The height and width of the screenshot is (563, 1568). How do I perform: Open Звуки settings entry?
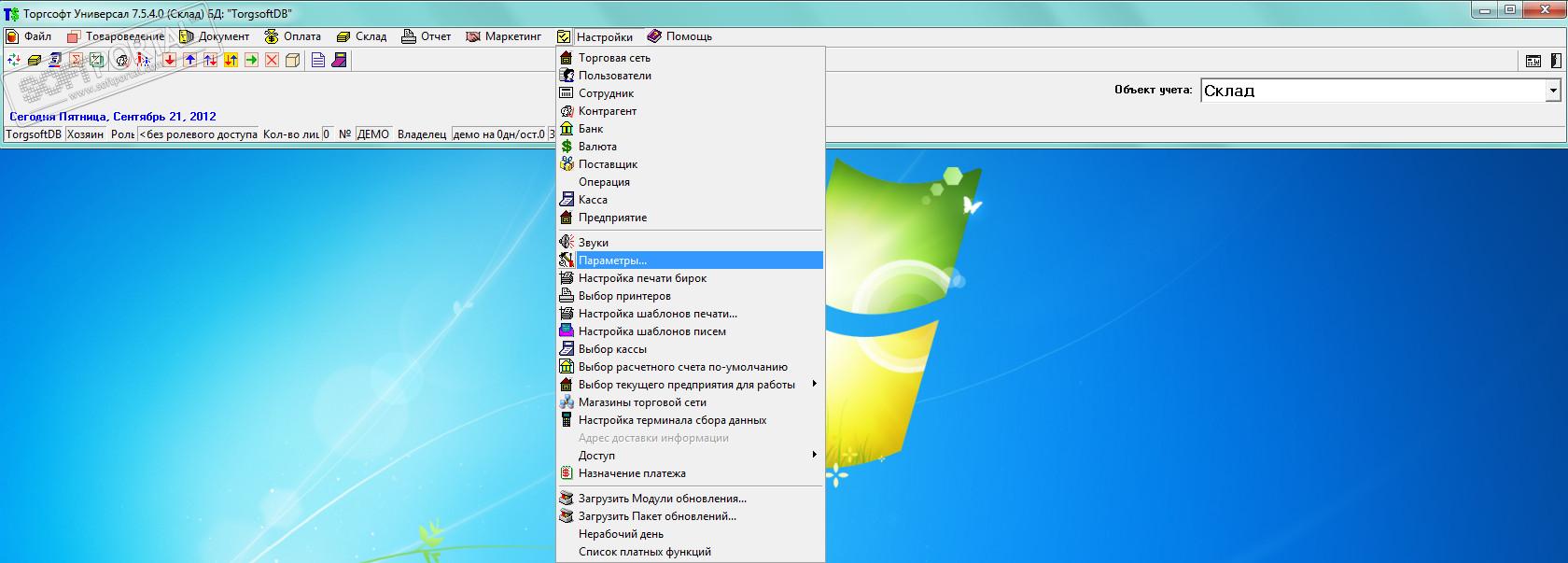pos(690,243)
